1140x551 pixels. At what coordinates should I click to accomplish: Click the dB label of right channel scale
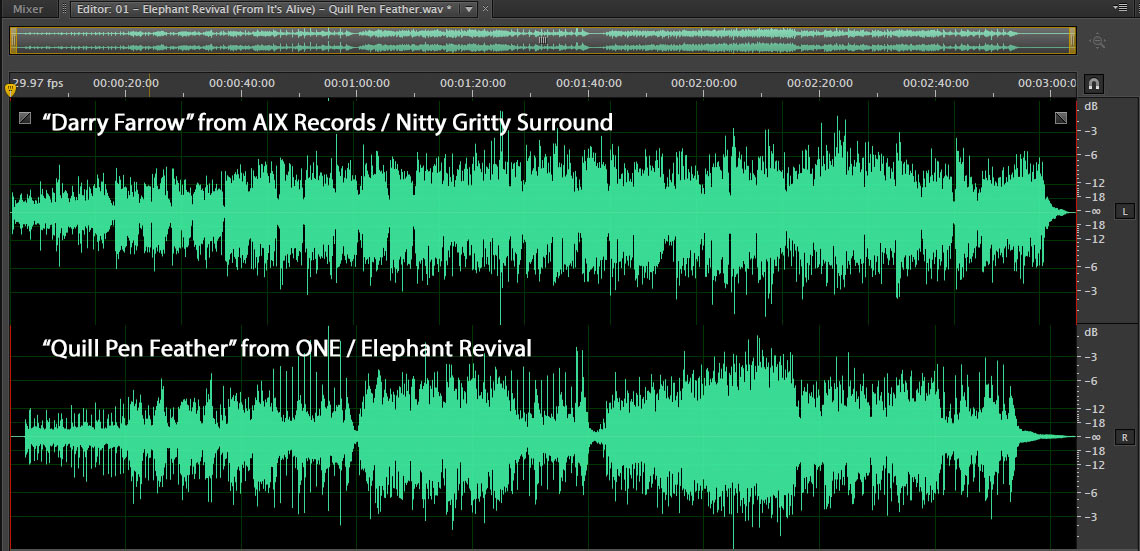[x=1091, y=332]
